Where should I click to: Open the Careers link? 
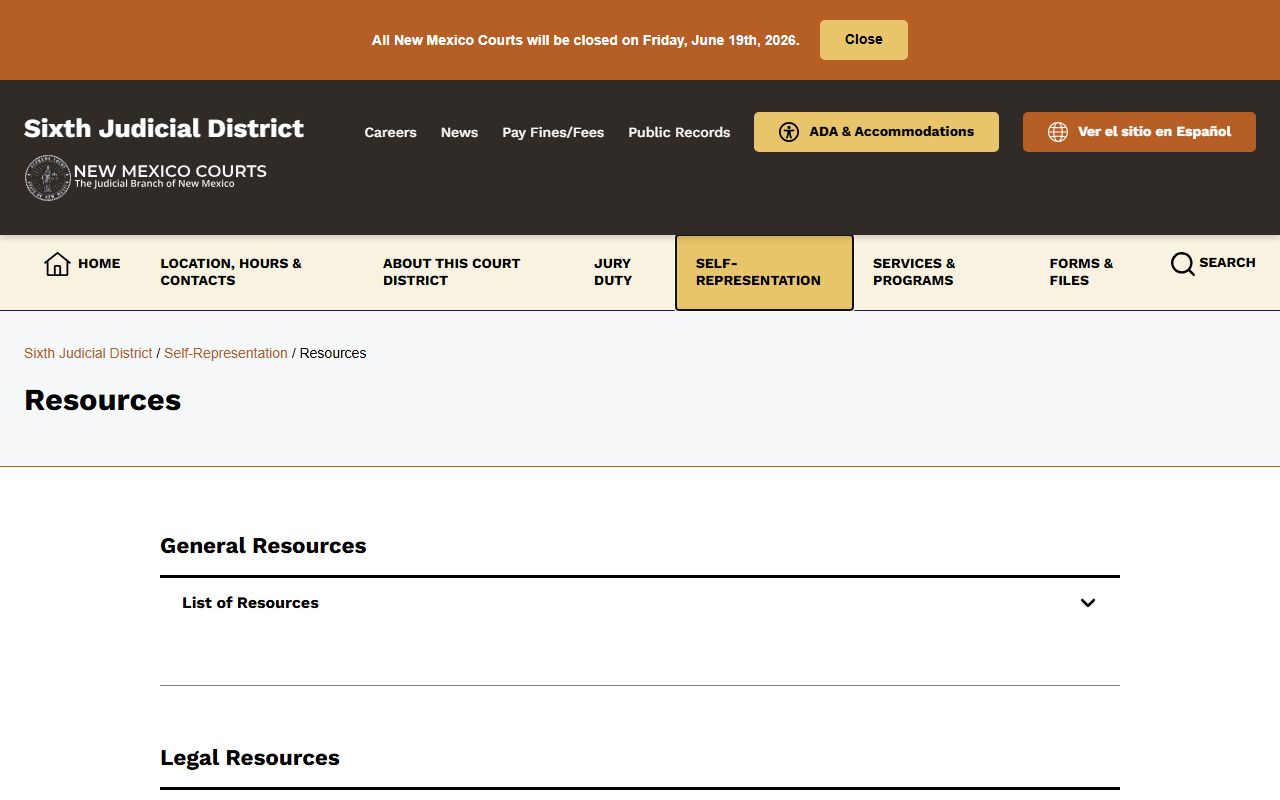point(390,132)
